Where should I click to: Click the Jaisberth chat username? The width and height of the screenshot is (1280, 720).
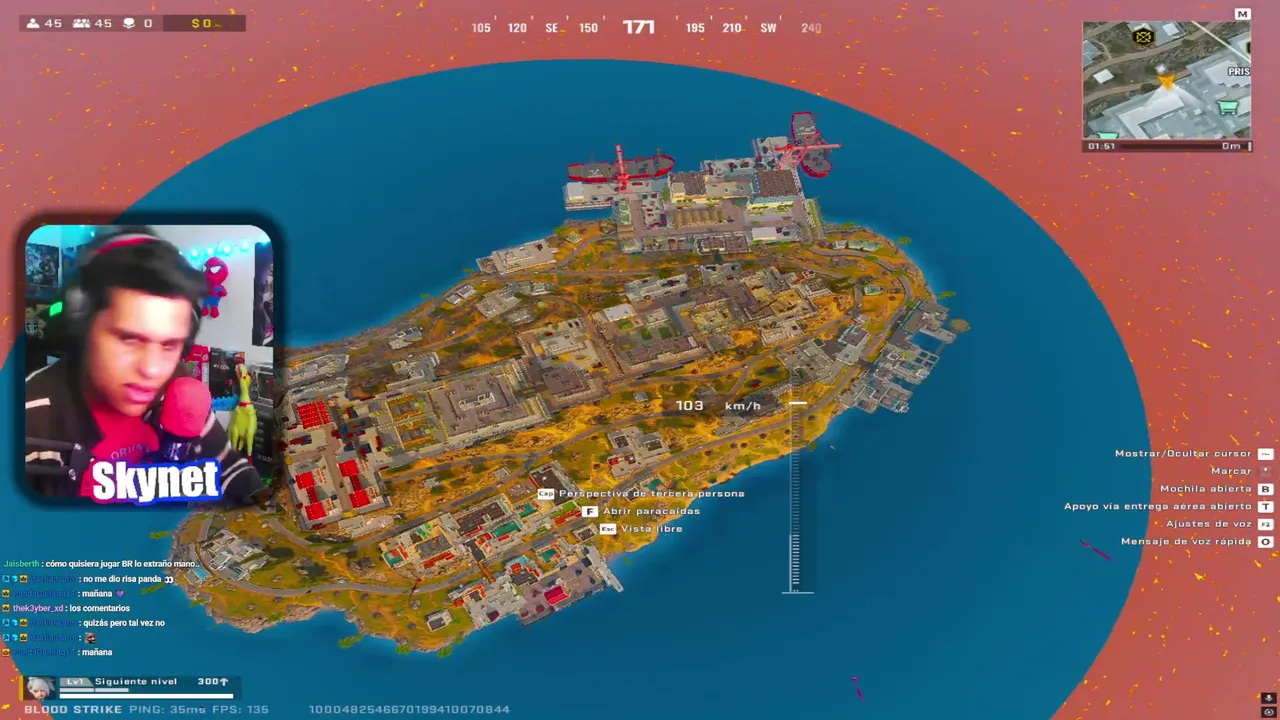tap(20, 564)
